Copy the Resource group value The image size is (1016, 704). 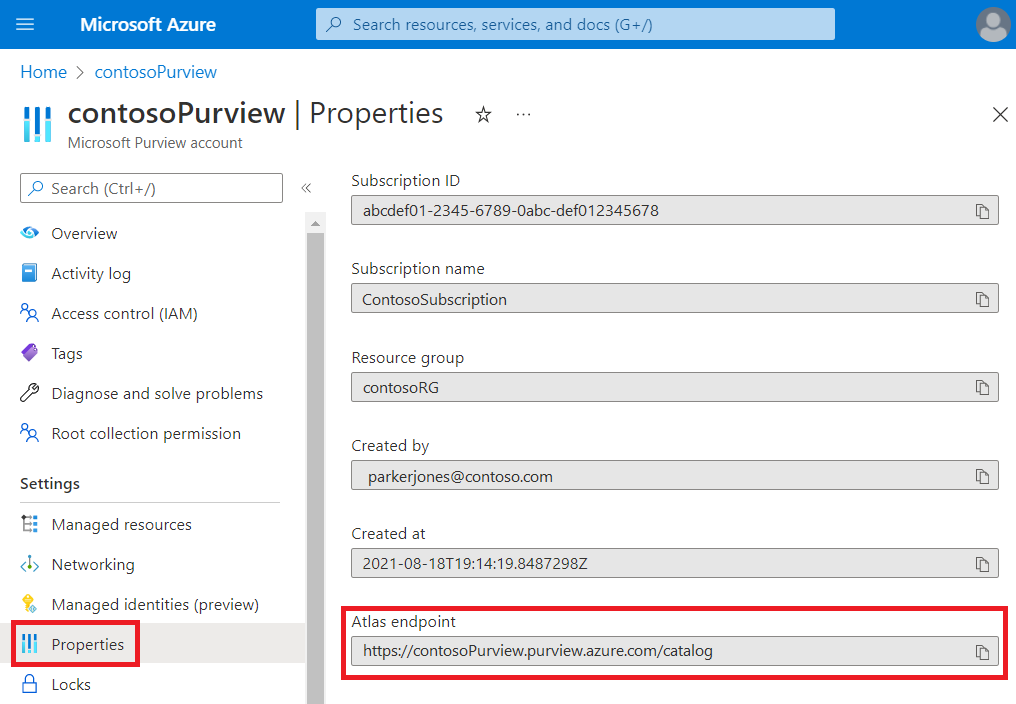tap(983, 387)
